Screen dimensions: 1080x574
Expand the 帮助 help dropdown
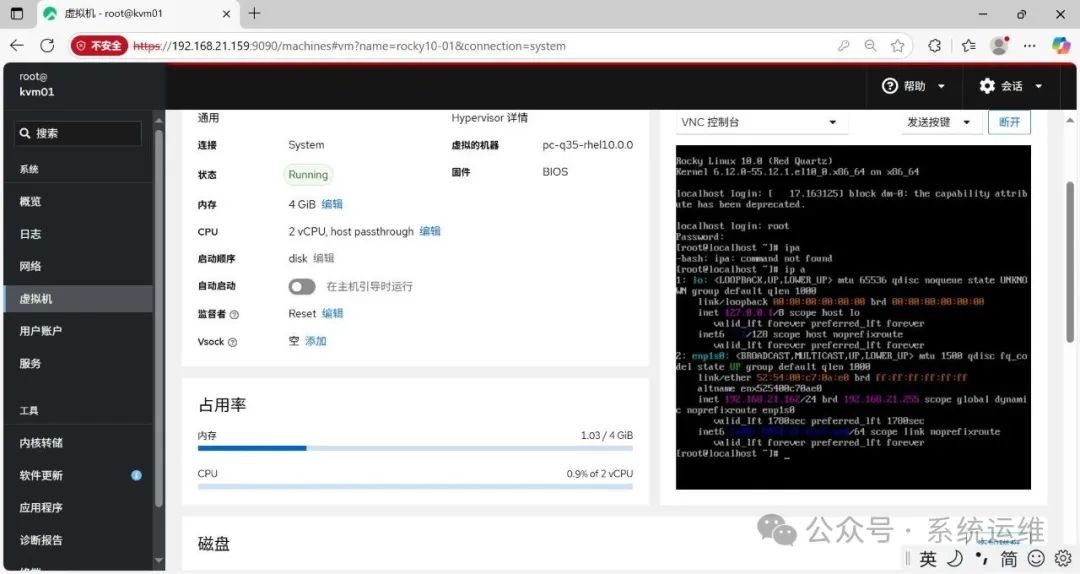click(913, 86)
